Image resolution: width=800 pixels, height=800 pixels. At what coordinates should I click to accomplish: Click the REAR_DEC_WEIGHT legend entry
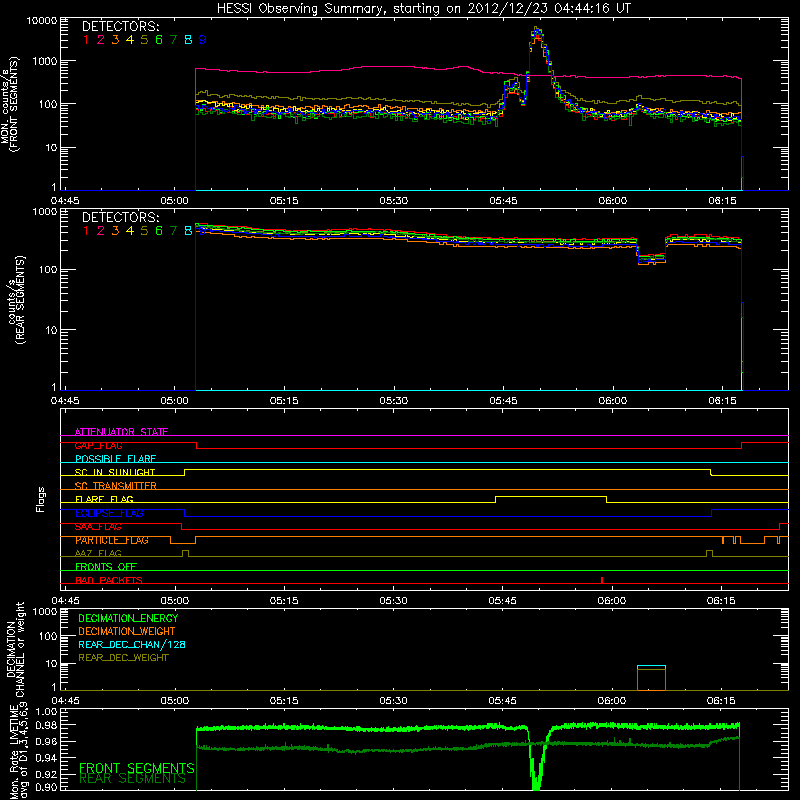point(123,658)
